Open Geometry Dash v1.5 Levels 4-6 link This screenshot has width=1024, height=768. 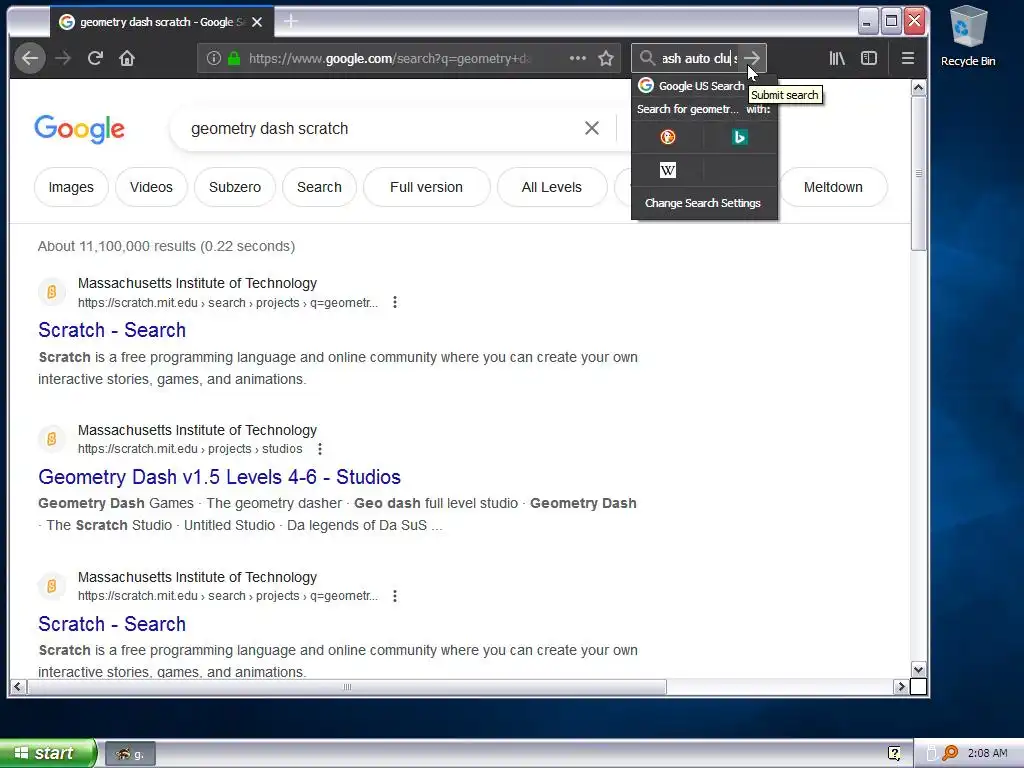coord(219,477)
